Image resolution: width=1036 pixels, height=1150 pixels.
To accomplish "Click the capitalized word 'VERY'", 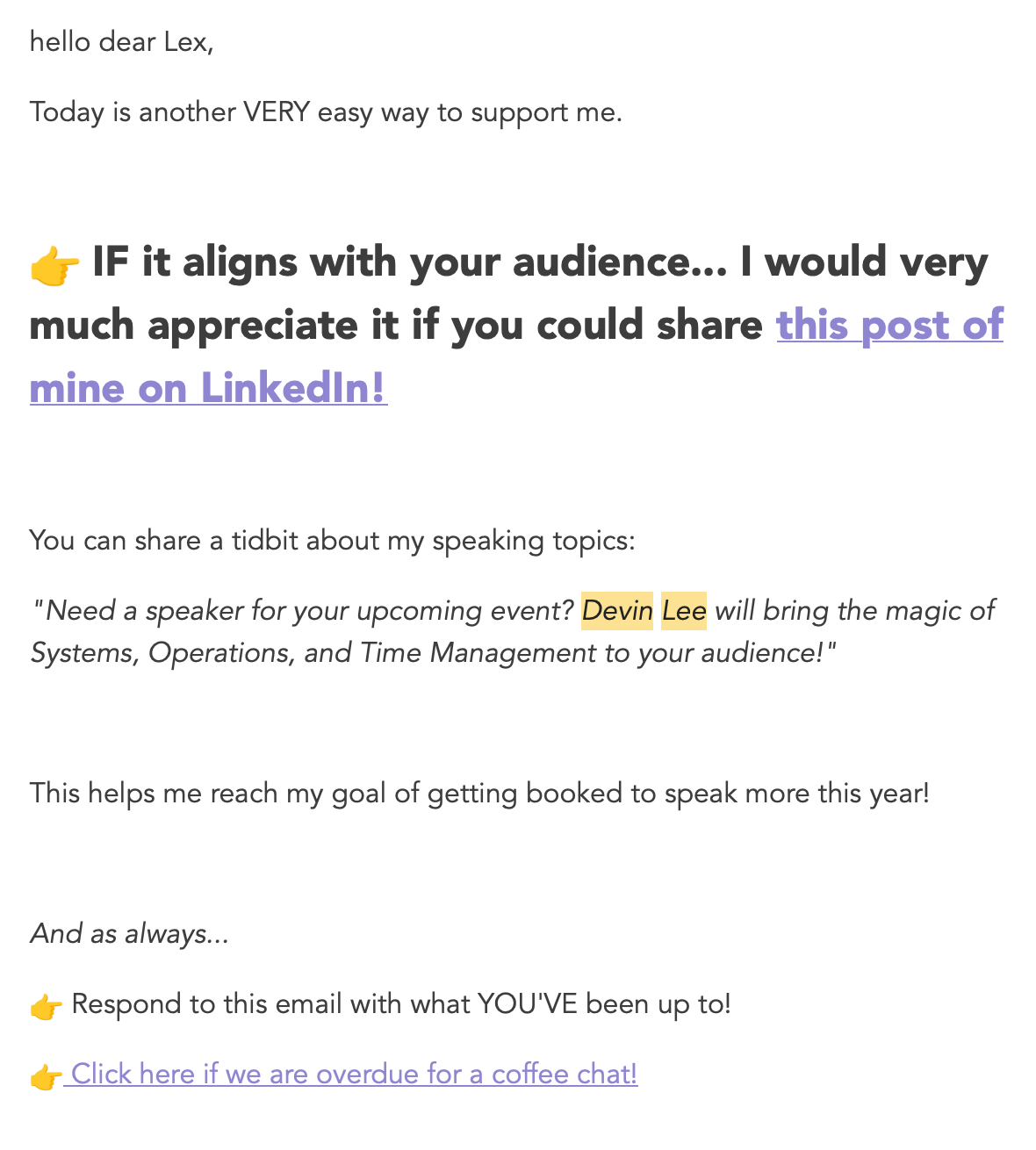I will pos(277,112).
